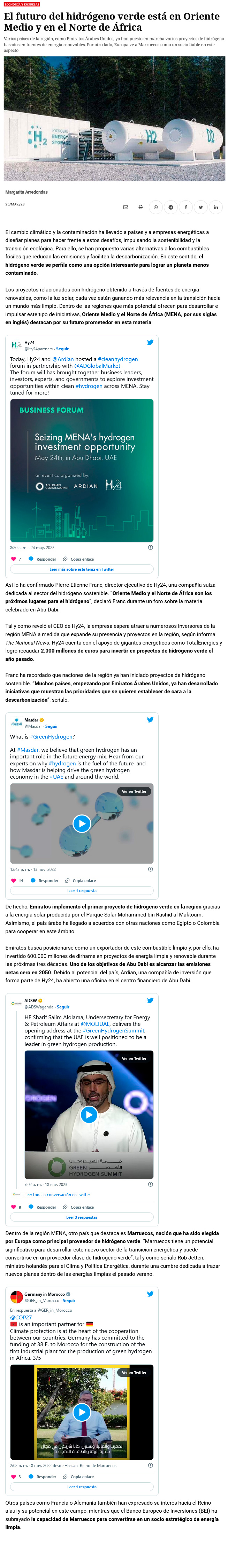Click author name Margarita Arredondas
Image resolution: width=228 pixels, height=1568 pixels.
coord(26,192)
